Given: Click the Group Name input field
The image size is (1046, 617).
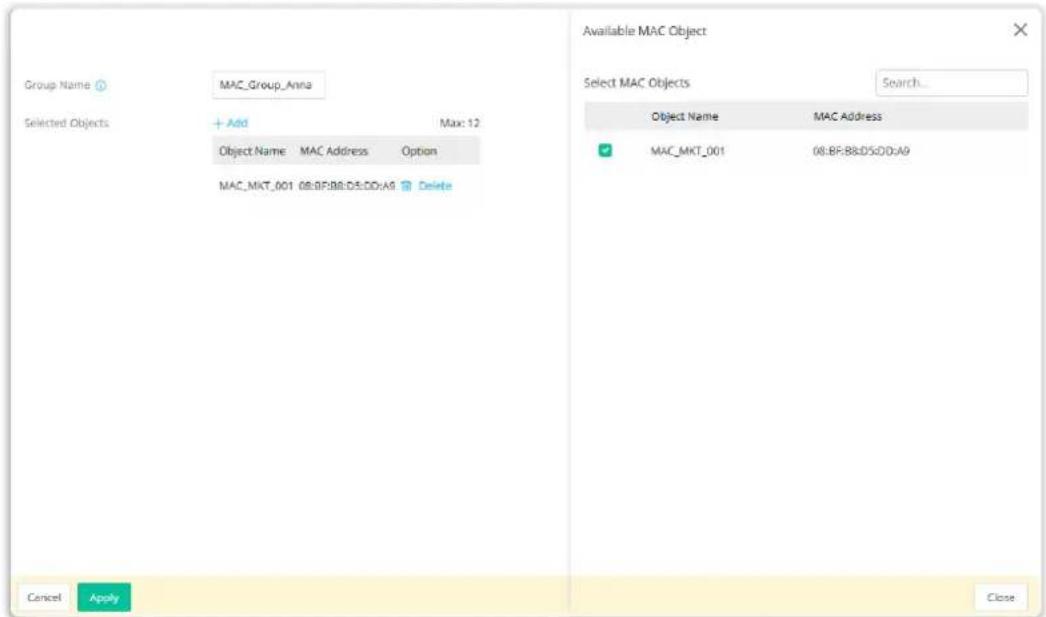Looking at the screenshot, I should pos(268,85).
